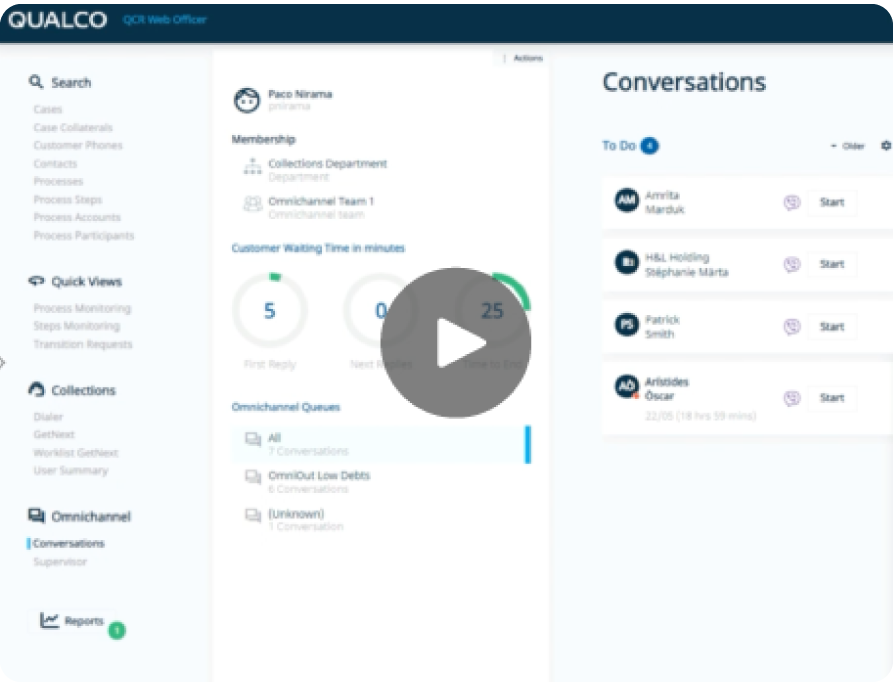The width and height of the screenshot is (893, 686).
Task: Start conversation with Aristides Óscar
Action: (832, 398)
